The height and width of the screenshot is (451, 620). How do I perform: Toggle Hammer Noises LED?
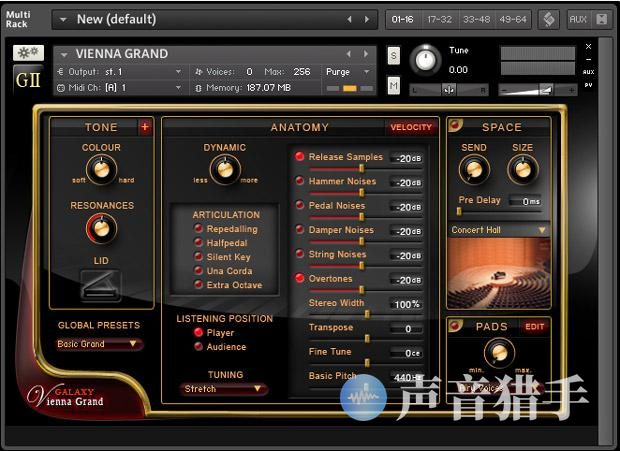click(300, 181)
